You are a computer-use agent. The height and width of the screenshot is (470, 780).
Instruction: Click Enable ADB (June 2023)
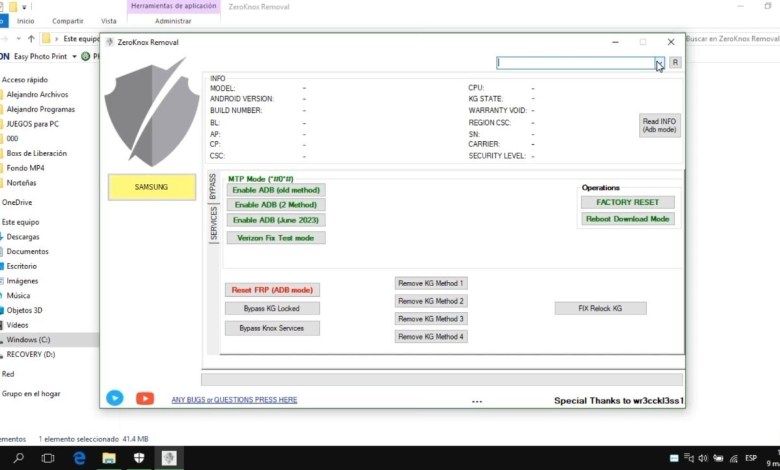click(x=276, y=220)
